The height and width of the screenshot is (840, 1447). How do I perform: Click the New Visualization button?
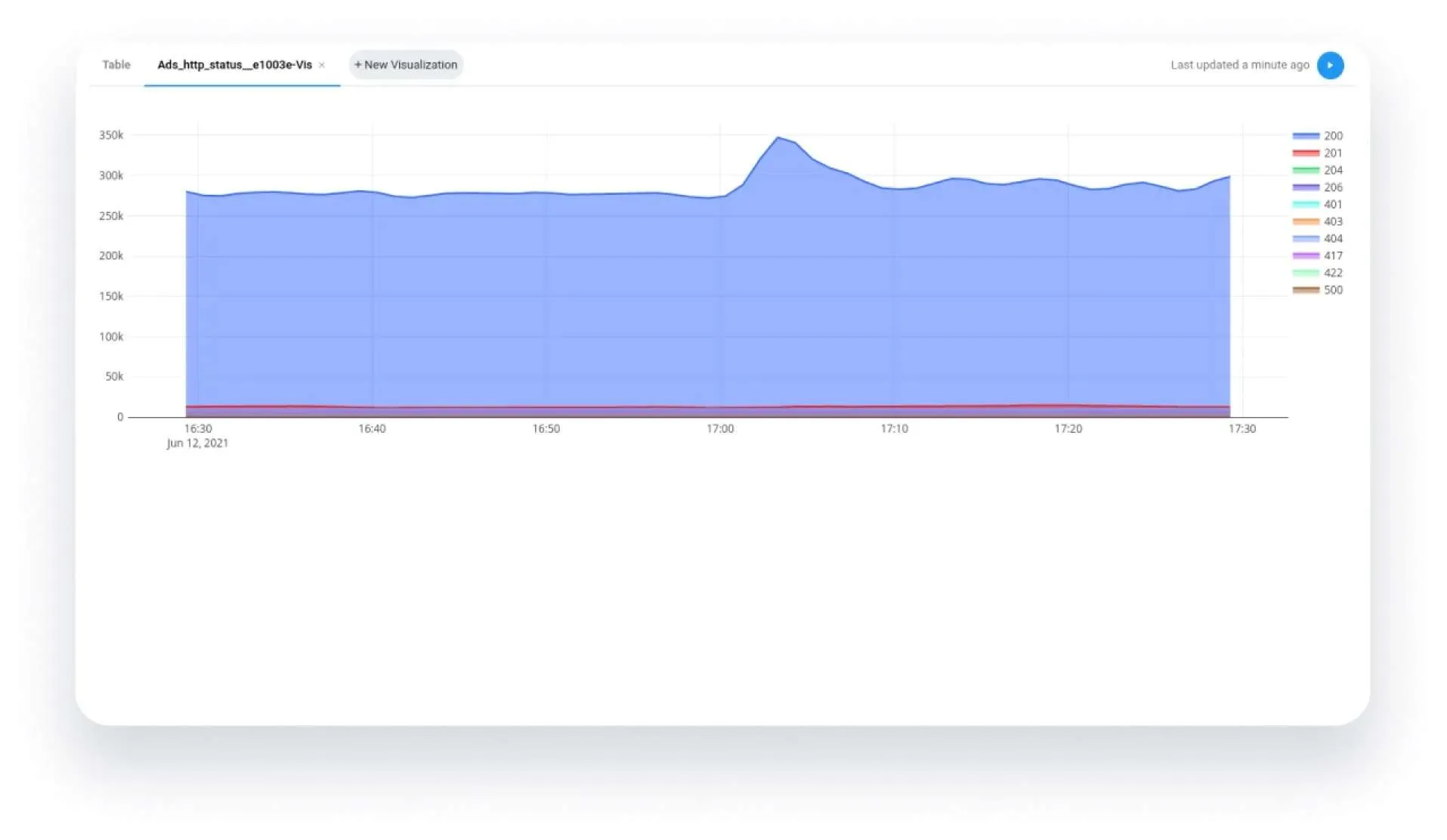[406, 65]
